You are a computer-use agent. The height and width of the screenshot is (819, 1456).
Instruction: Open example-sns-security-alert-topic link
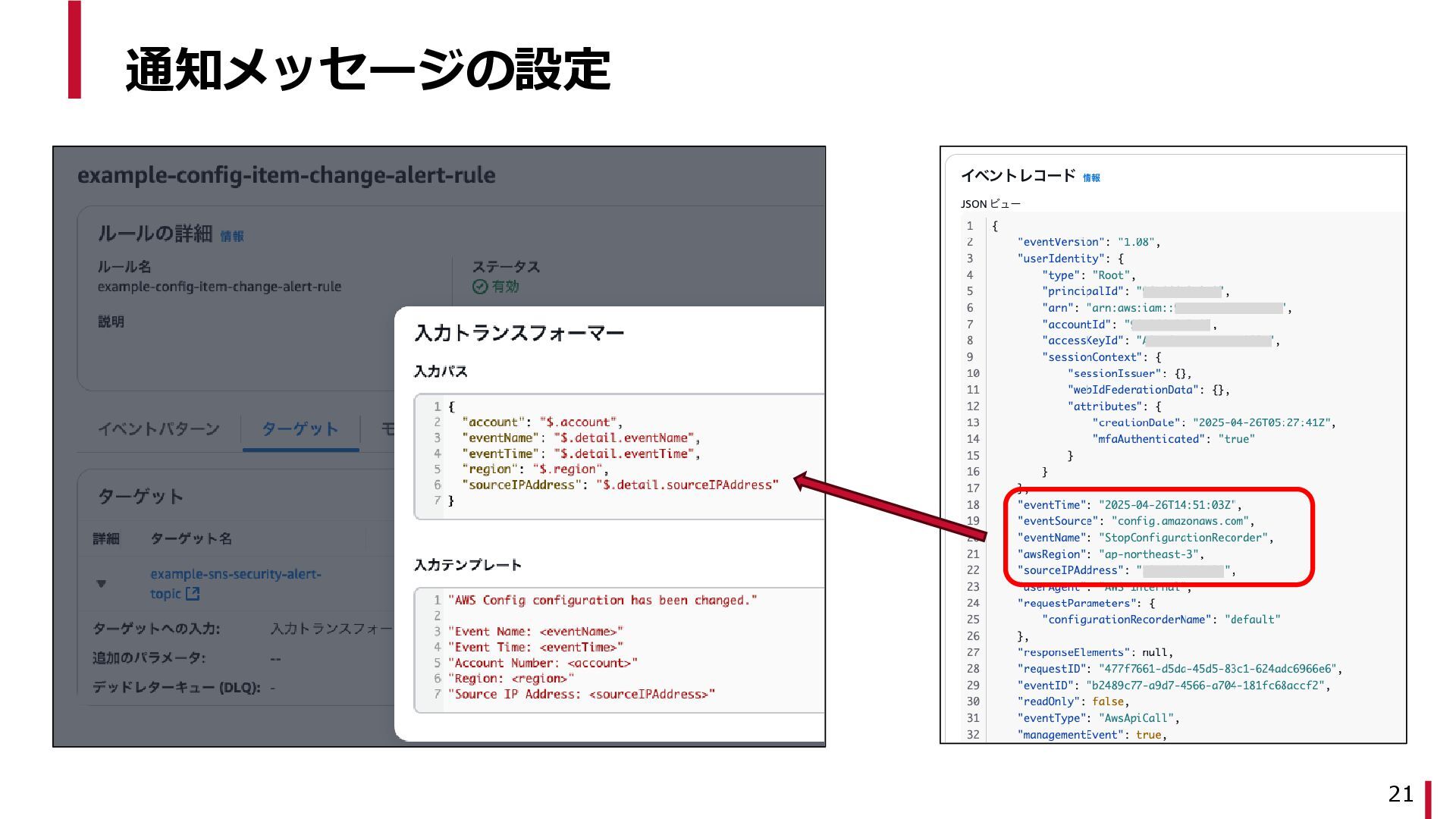click(235, 575)
